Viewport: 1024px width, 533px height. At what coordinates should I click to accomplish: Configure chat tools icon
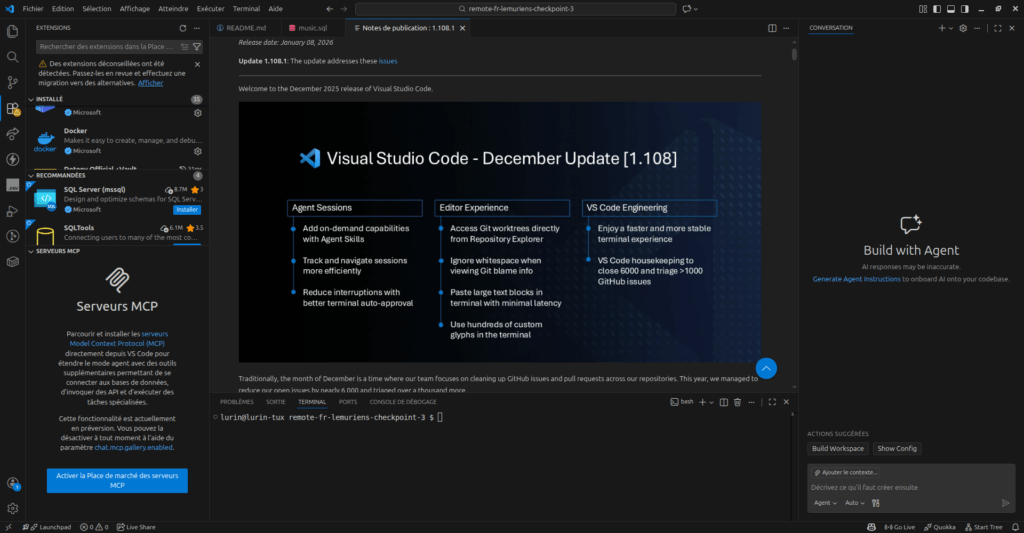tap(876, 503)
